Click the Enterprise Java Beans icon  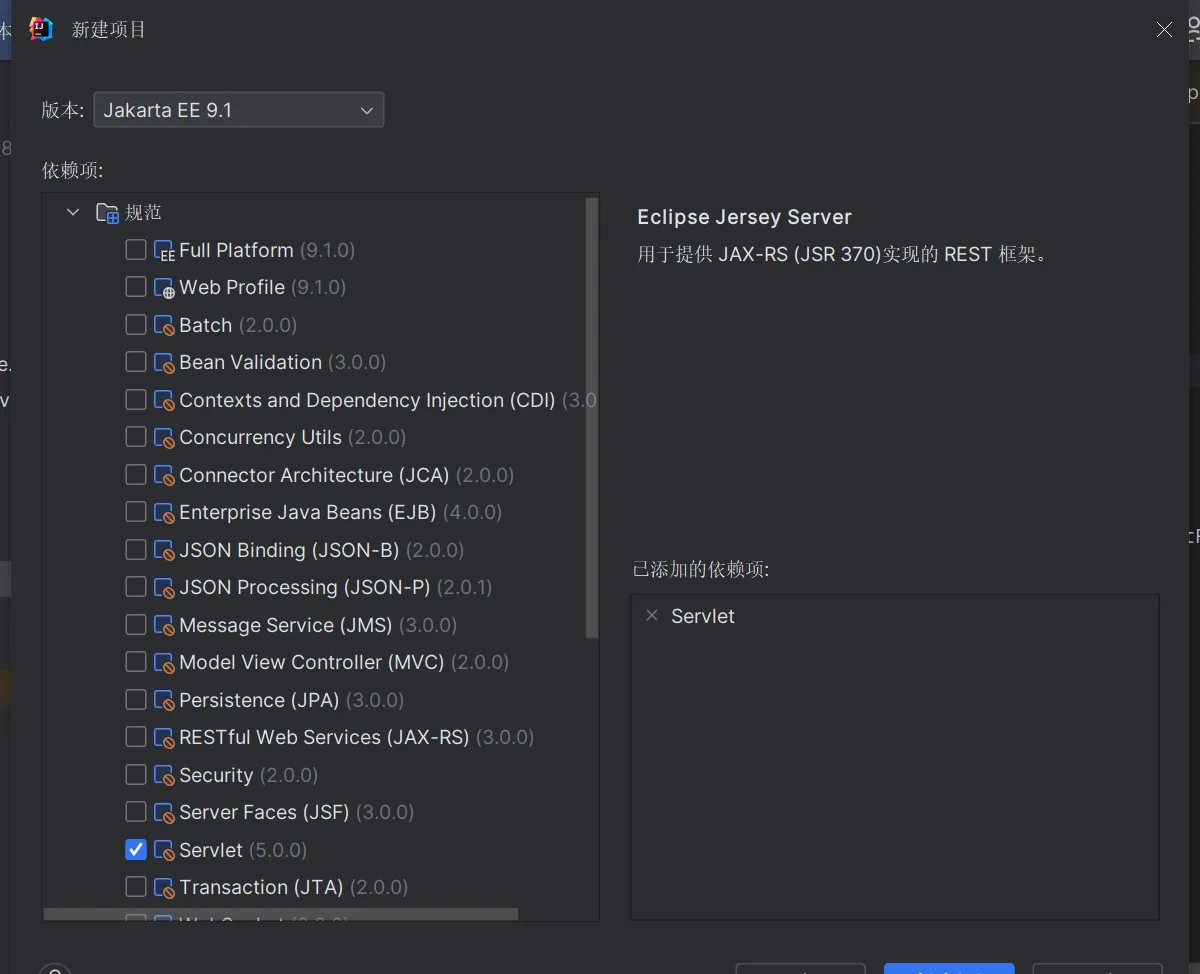tap(164, 513)
